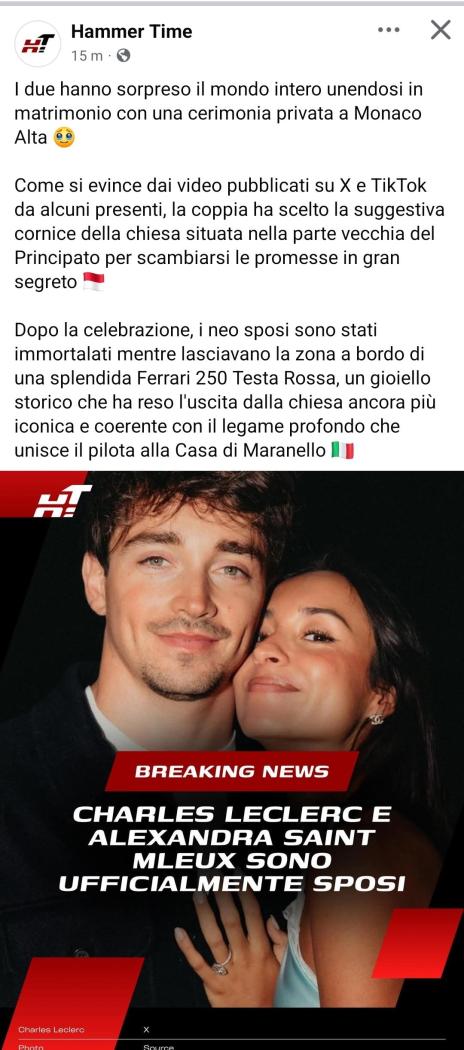Click the first paragraph about matrimonio
The image size is (464, 1050).
point(218,114)
